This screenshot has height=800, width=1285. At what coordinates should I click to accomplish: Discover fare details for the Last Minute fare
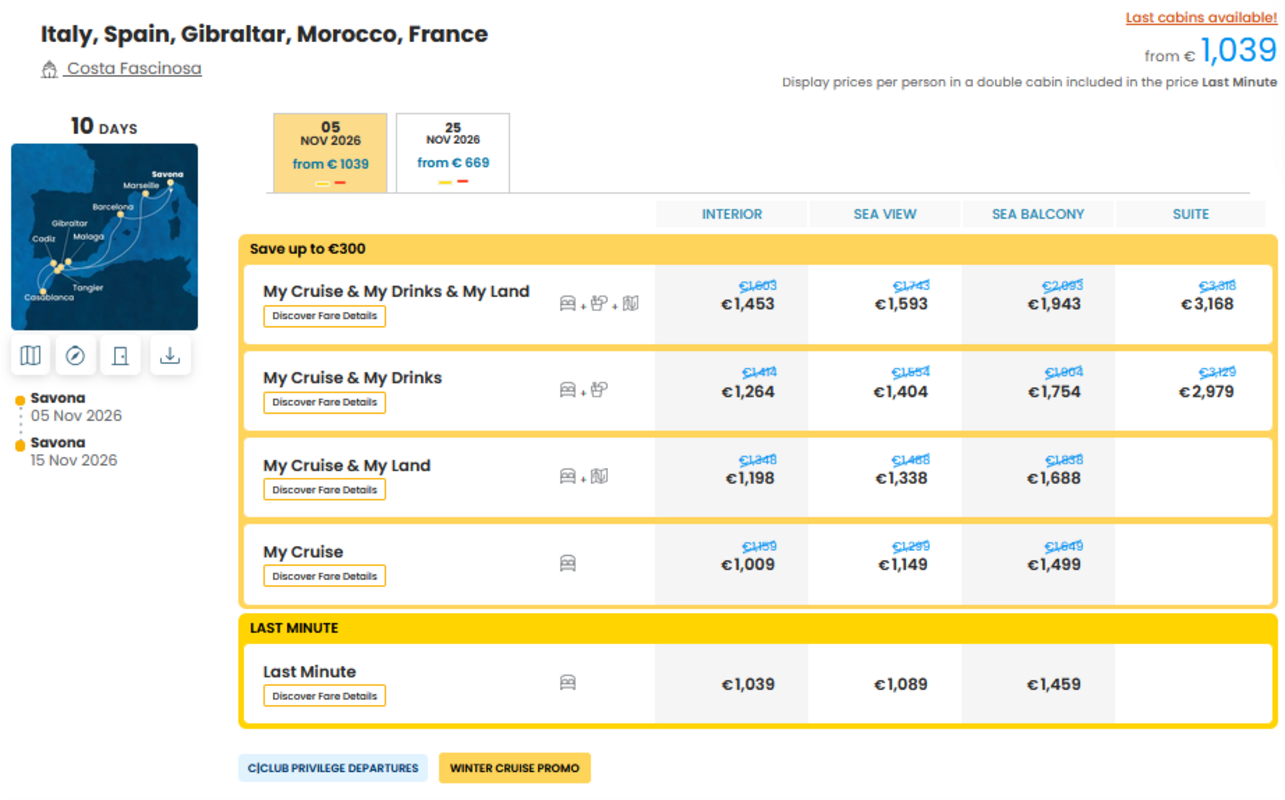pyautogui.click(x=324, y=696)
